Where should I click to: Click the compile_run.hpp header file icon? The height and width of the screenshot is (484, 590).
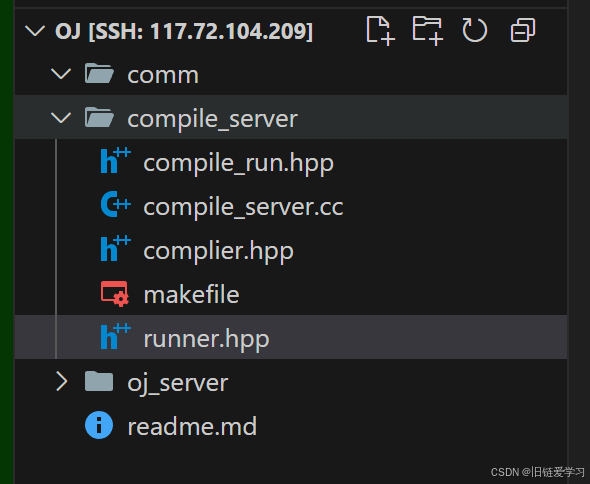115,161
